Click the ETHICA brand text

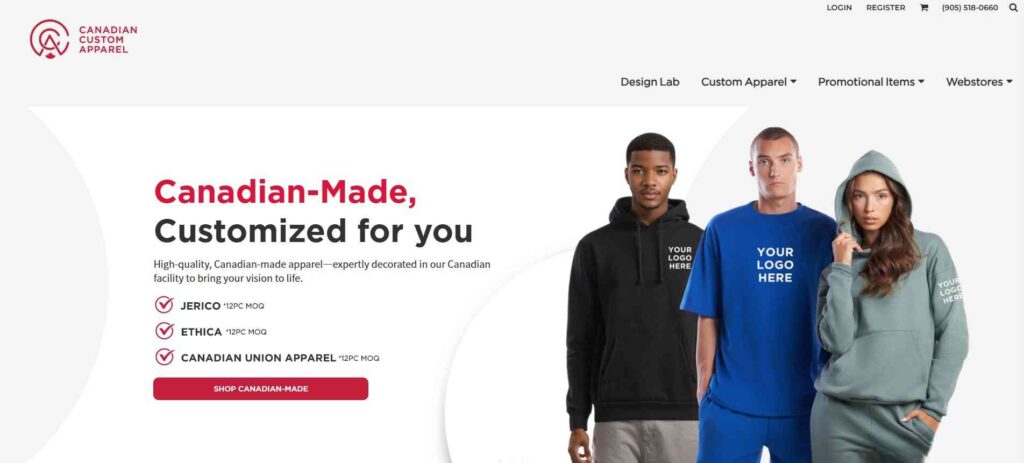click(x=201, y=332)
